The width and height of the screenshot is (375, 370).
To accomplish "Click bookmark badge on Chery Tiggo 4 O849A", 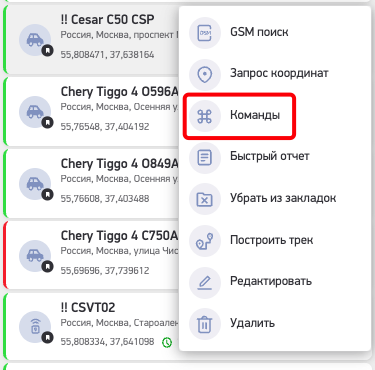I will (47, 195).
